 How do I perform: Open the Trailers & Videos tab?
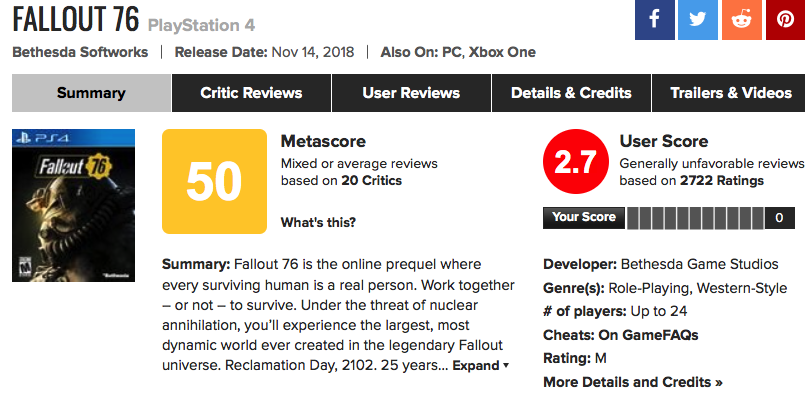[731, 93]
